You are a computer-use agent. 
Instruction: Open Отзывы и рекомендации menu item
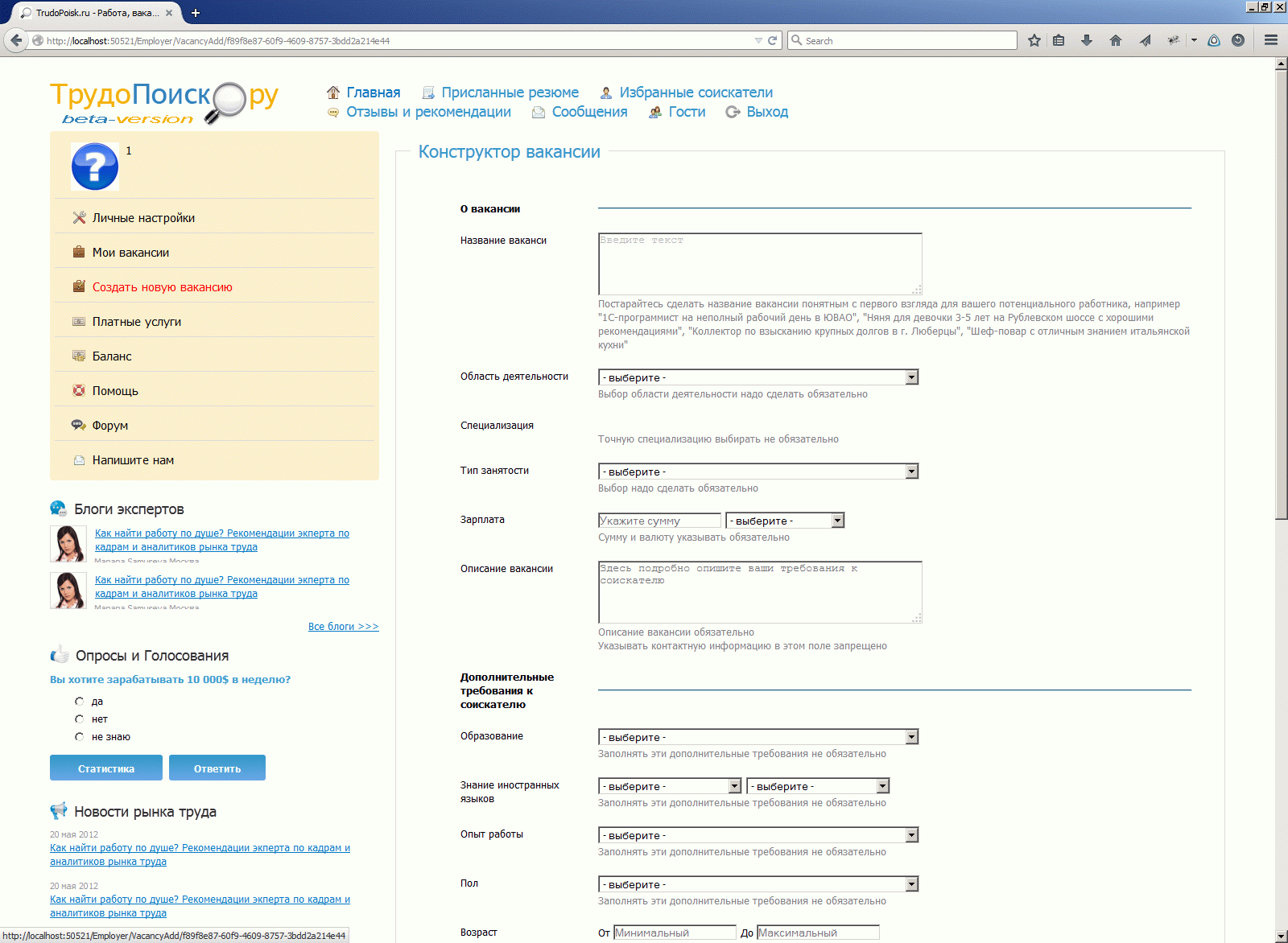429,112
